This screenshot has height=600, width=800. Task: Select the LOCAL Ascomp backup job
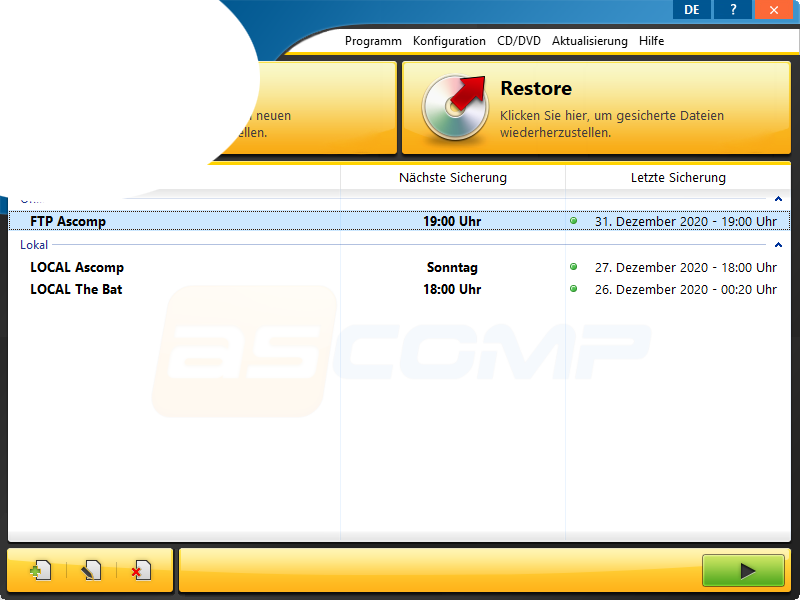tap(399, 267)
